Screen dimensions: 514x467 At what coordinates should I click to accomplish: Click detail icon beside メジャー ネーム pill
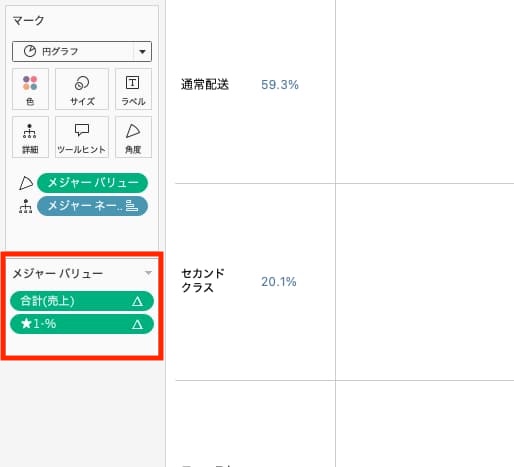pos(26,206)
